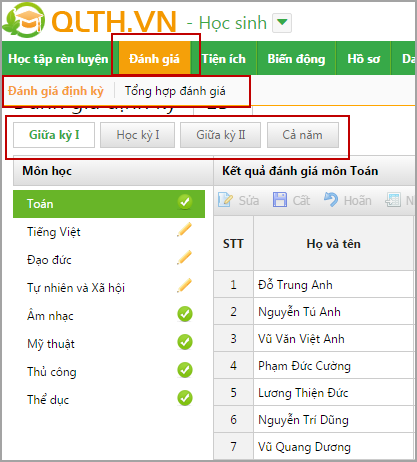This screenshot has width=417, height=462.
Task: Click green checkmark beside Thể dục
Action: [x=185, y=398]
